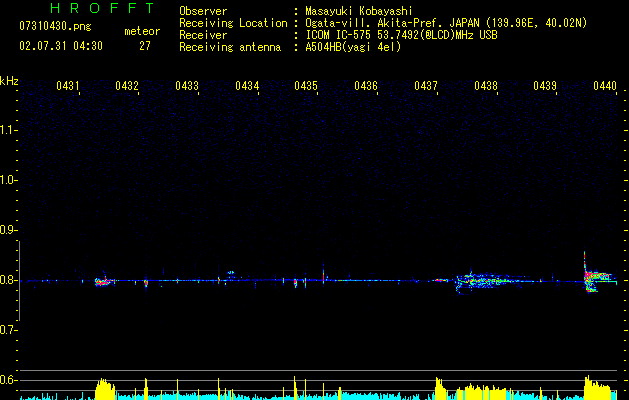
Task: Click the yellow power bar block below 0431-0432
Action: [x=105, y=389]
